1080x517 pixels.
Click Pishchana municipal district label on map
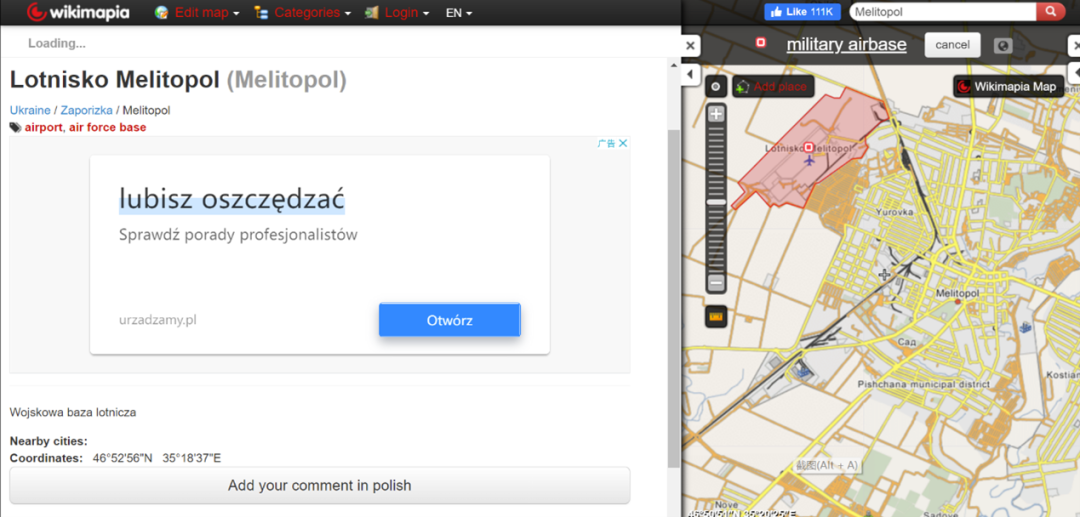923,384
